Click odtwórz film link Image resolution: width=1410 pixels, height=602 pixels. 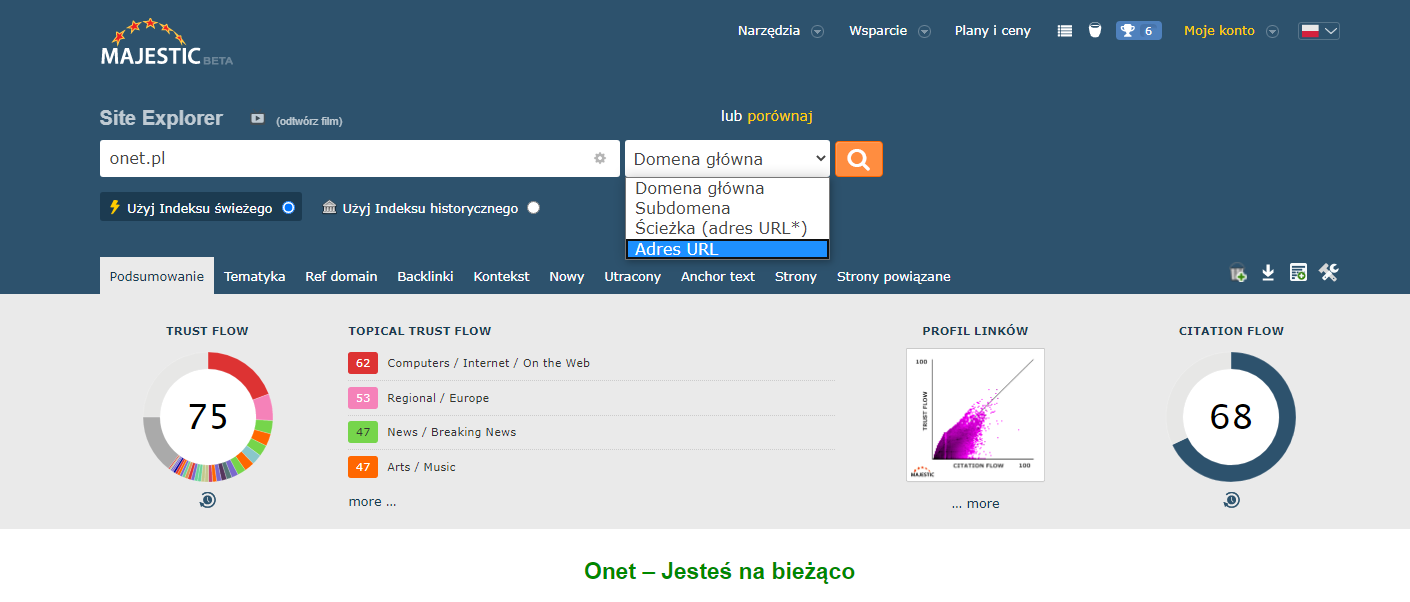pyautogui.click(x=309, y=122)
